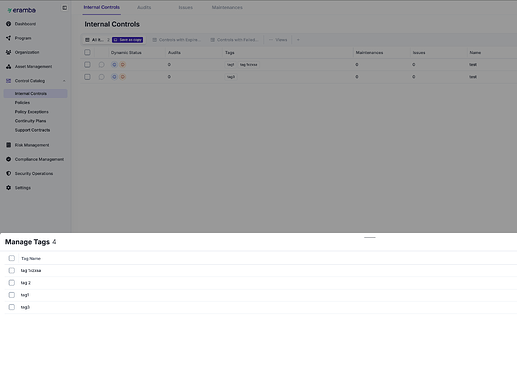Open Compliance Management in the sidebar
The image size is (517, 374).
39,159
